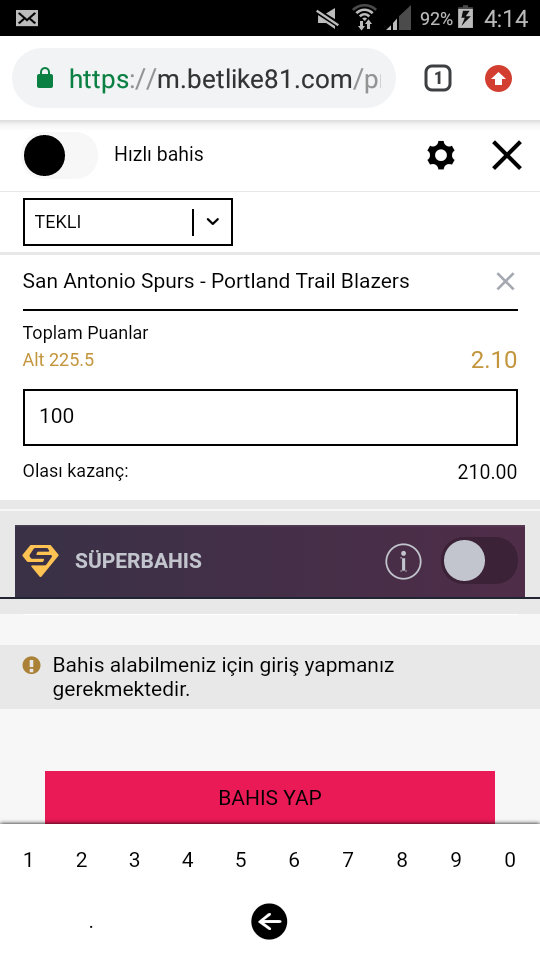The width and height of the screenshot is (540, 960).
Task: Tap the backspace arrow on keypad
Action: pyautogui.click(x=269, y=921)
